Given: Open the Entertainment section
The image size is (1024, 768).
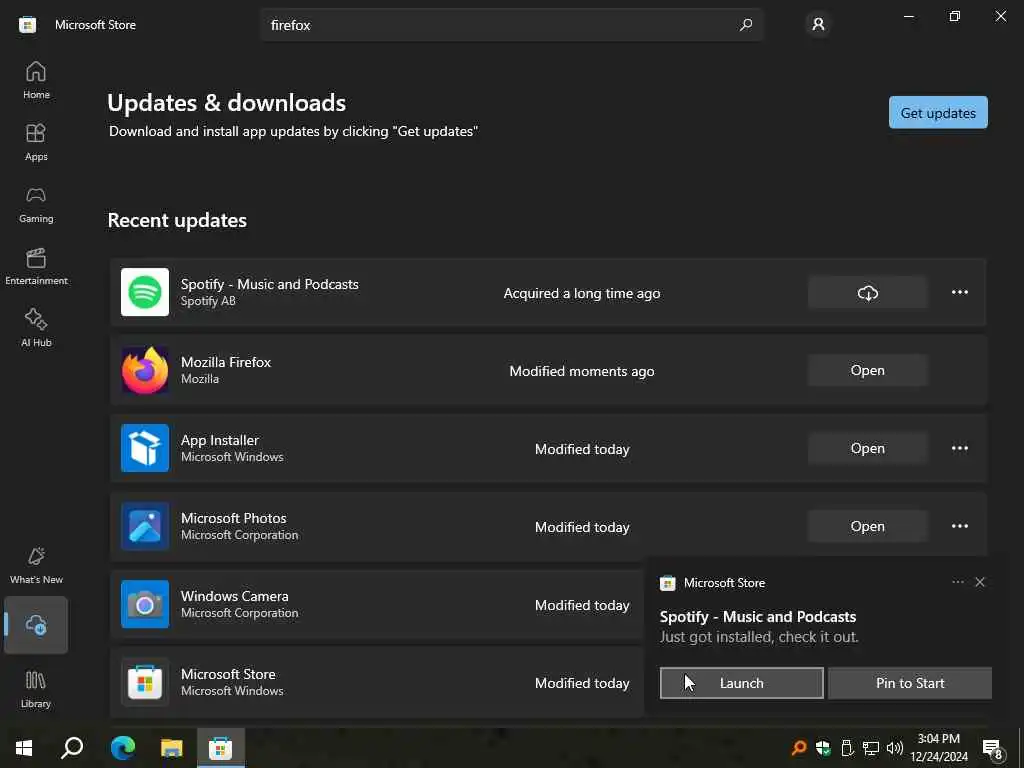Looking at the screenshot, I should click(36, 266).
